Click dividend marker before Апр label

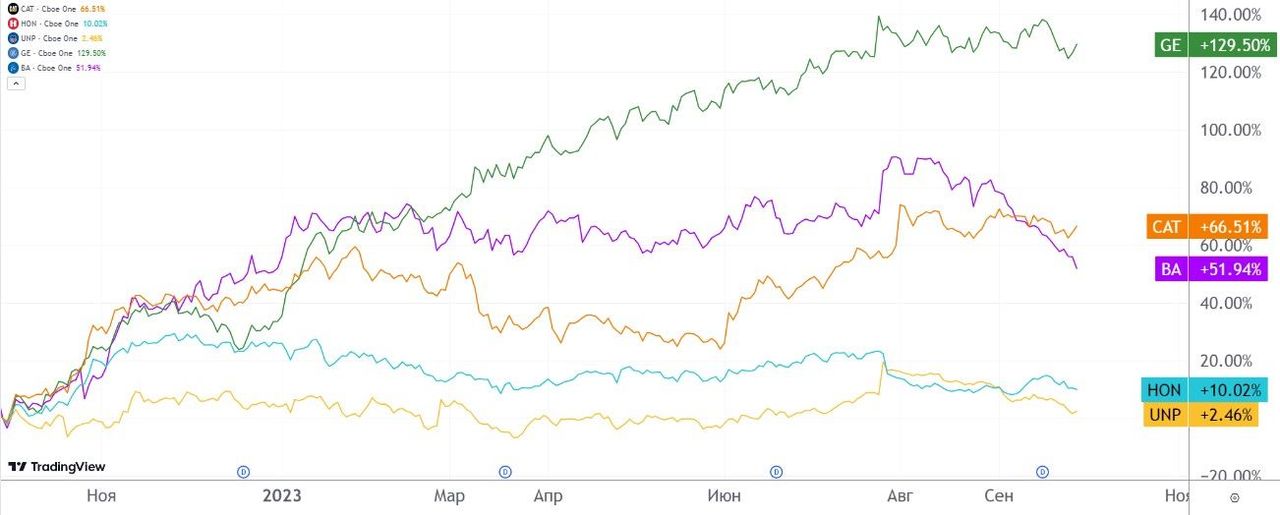[505, 471]
